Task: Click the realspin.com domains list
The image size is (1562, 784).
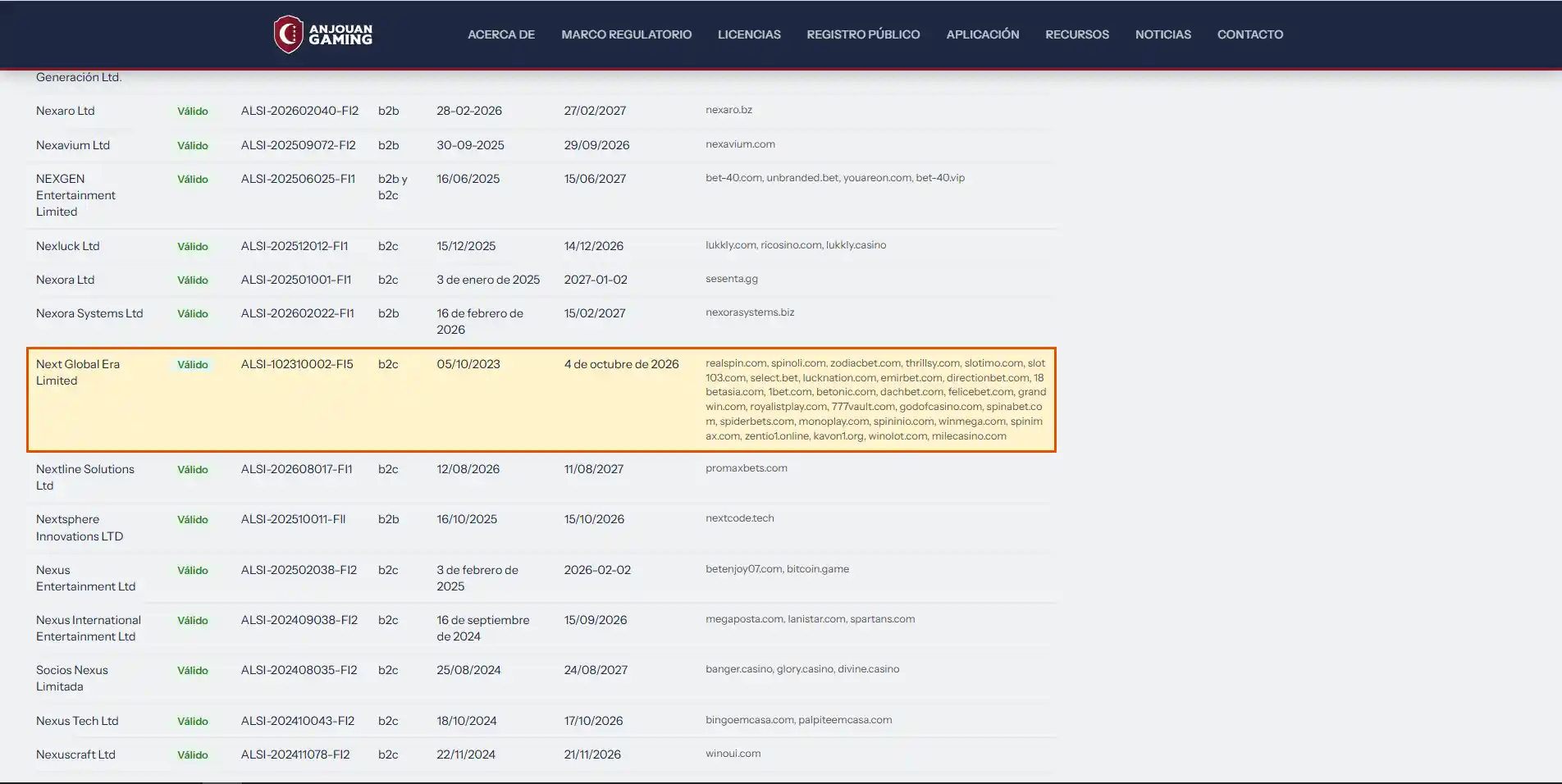Action: [x=875, y=399]
